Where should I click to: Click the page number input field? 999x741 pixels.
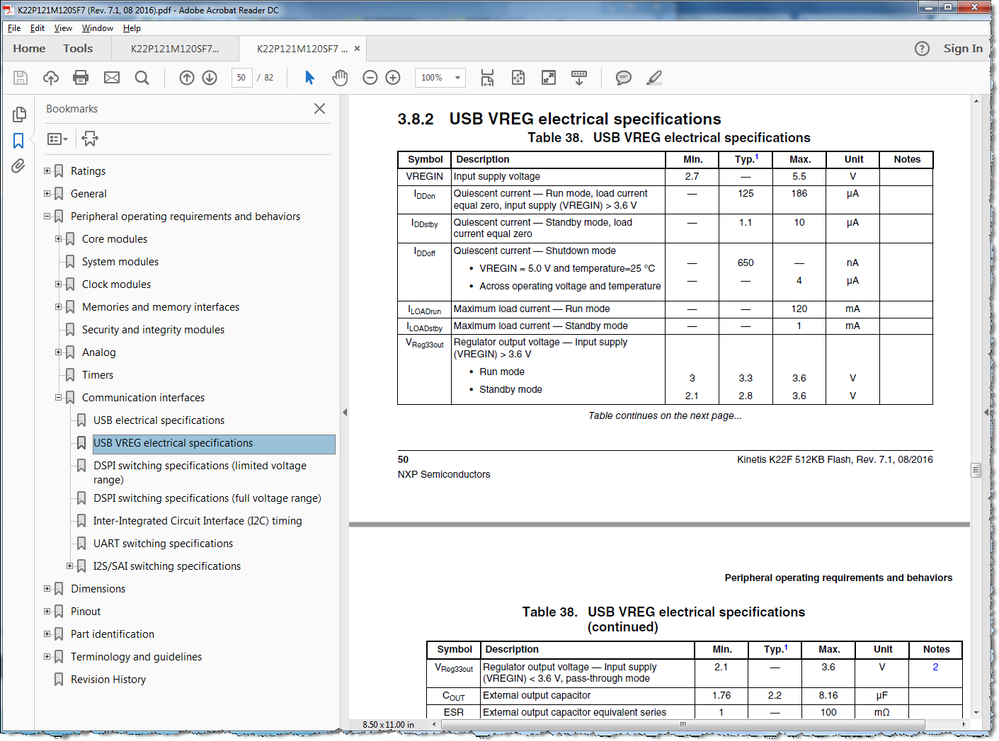pyautogui.click(x=241, y=77)
